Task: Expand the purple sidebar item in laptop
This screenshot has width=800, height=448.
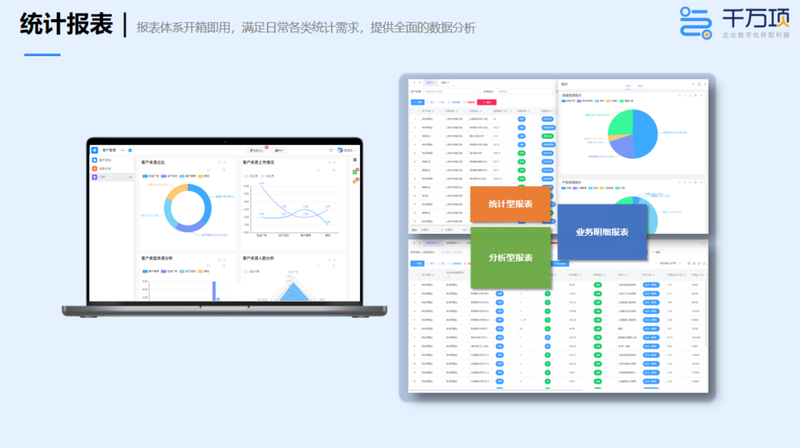Action: pyautogui.click(x=131, y=177)
